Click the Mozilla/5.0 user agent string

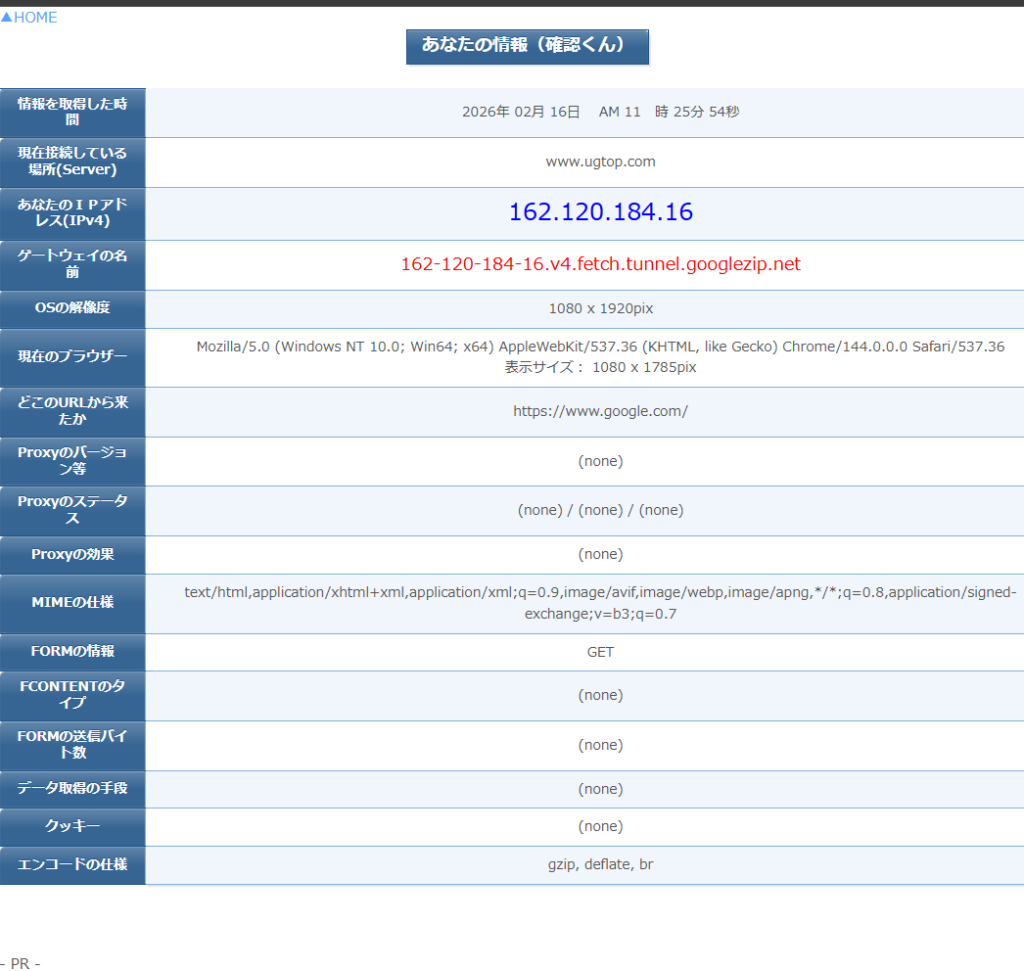coord(600,346)
